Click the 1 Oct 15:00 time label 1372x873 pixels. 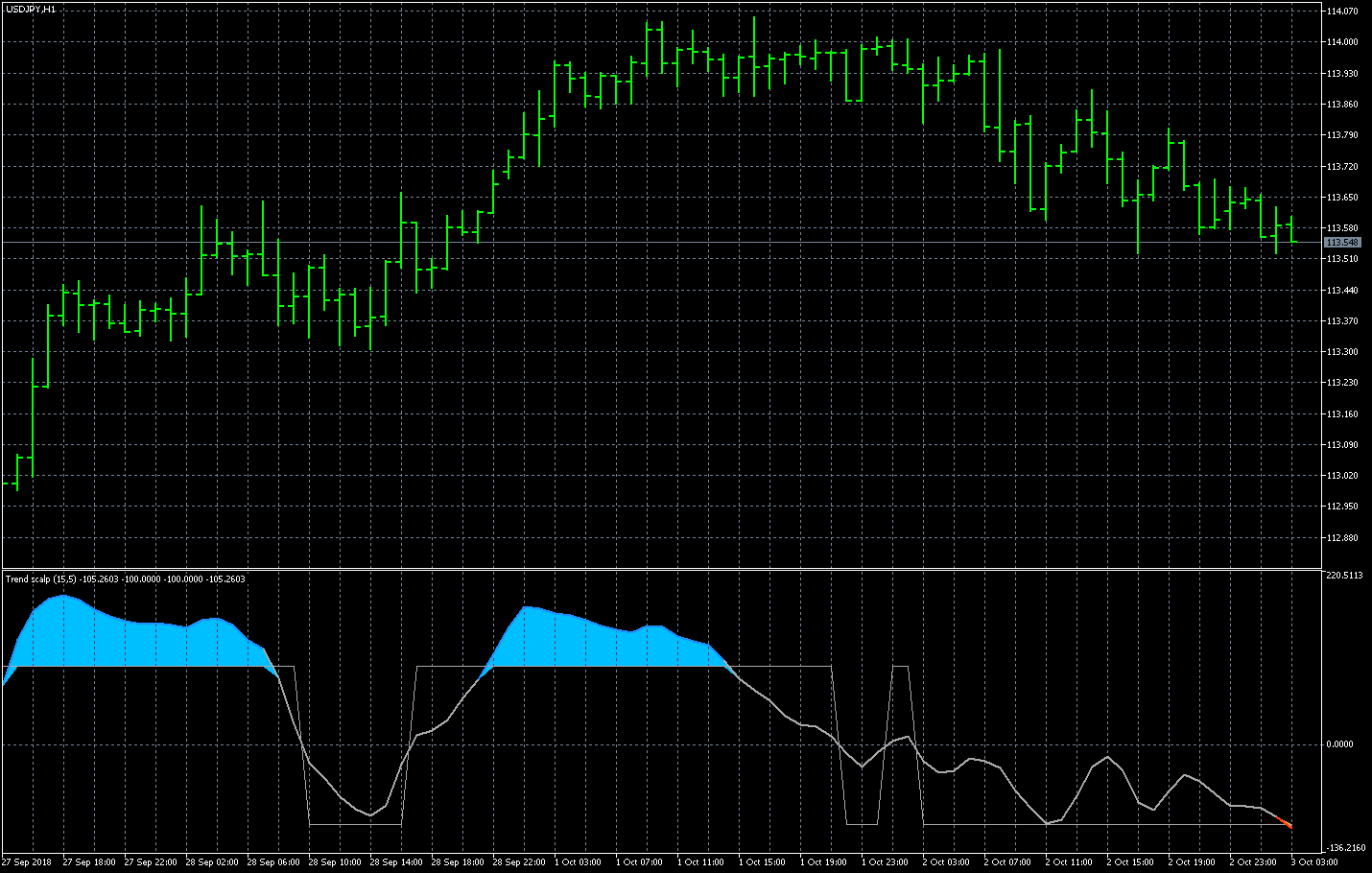click(x=765, y=862)
